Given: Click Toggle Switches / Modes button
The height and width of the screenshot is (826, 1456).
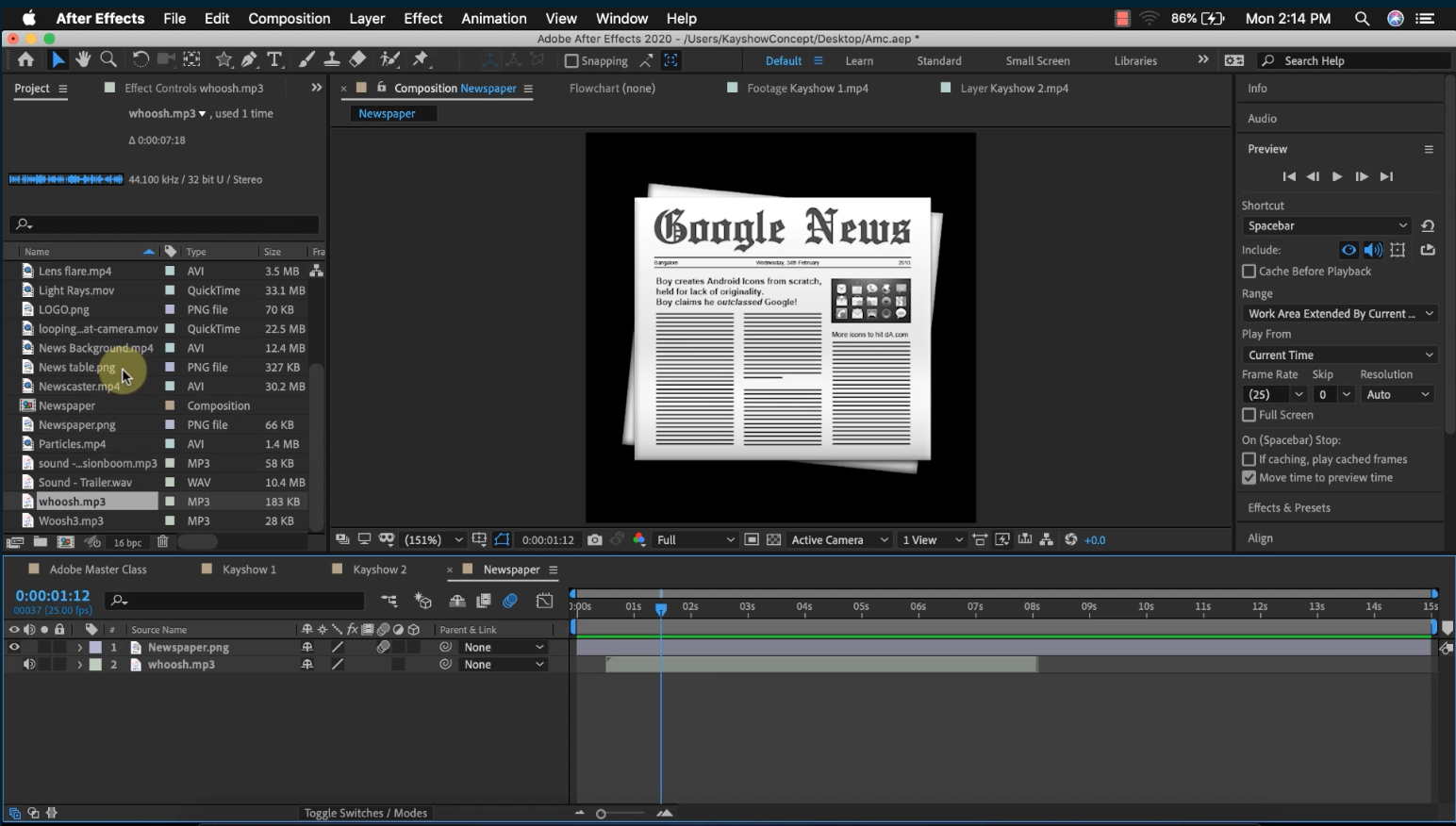Looking at the screenshot, I should pos(365,813).
